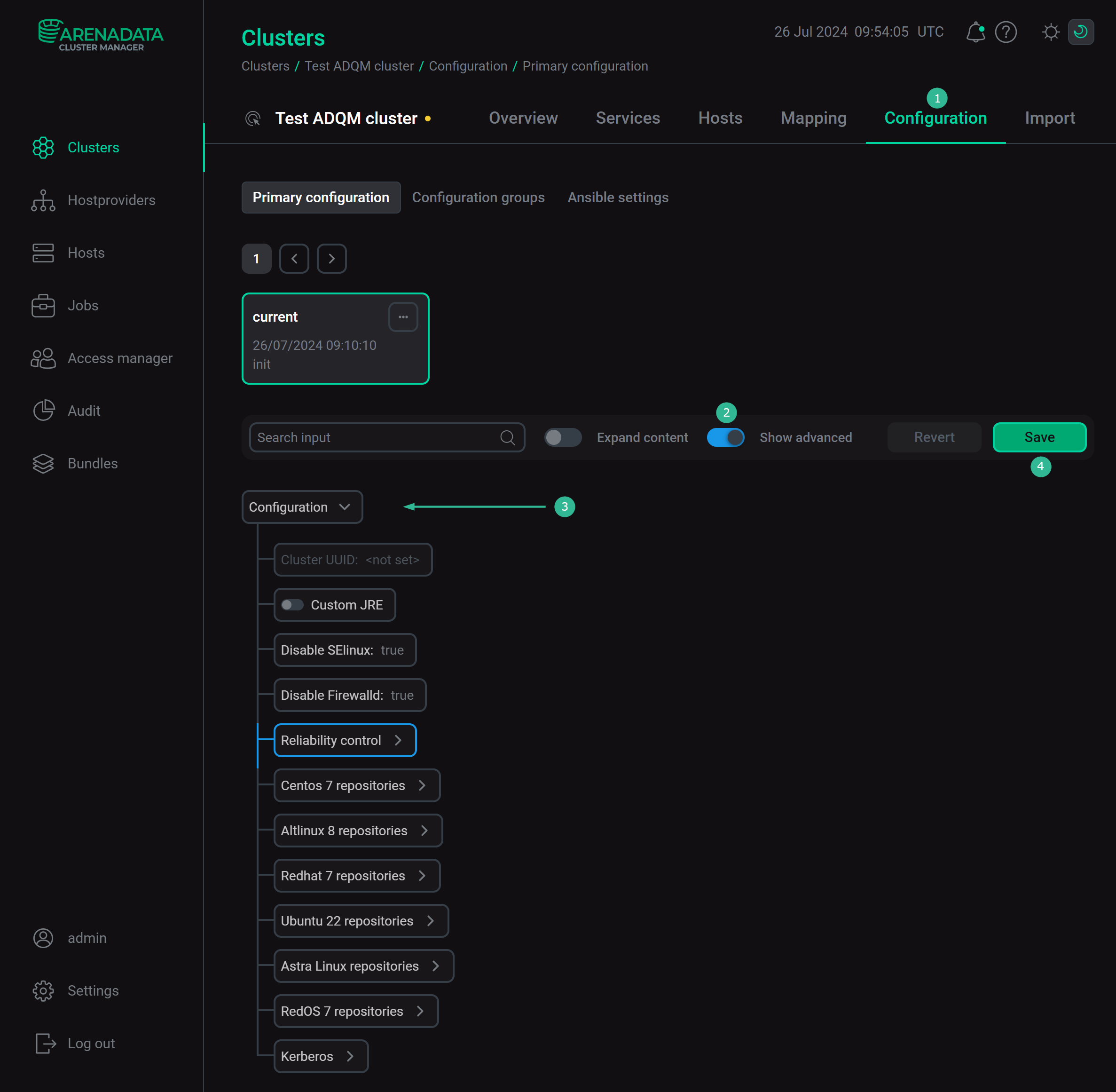Open Hostproviders icon in sidebar
Image resolution: width=1116 pixels, height=1092 pixels.
point(43,200)
